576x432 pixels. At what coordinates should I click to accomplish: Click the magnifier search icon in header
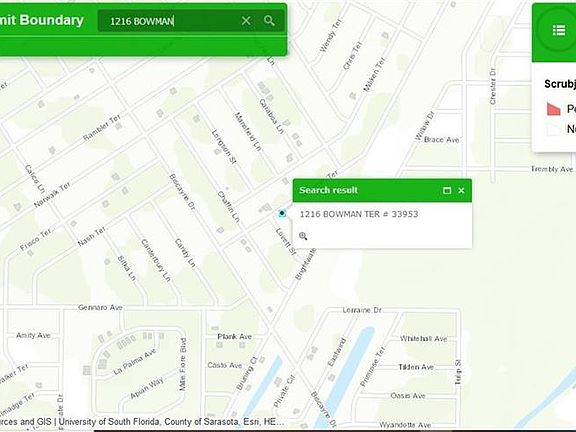click(x=269, y=21)
